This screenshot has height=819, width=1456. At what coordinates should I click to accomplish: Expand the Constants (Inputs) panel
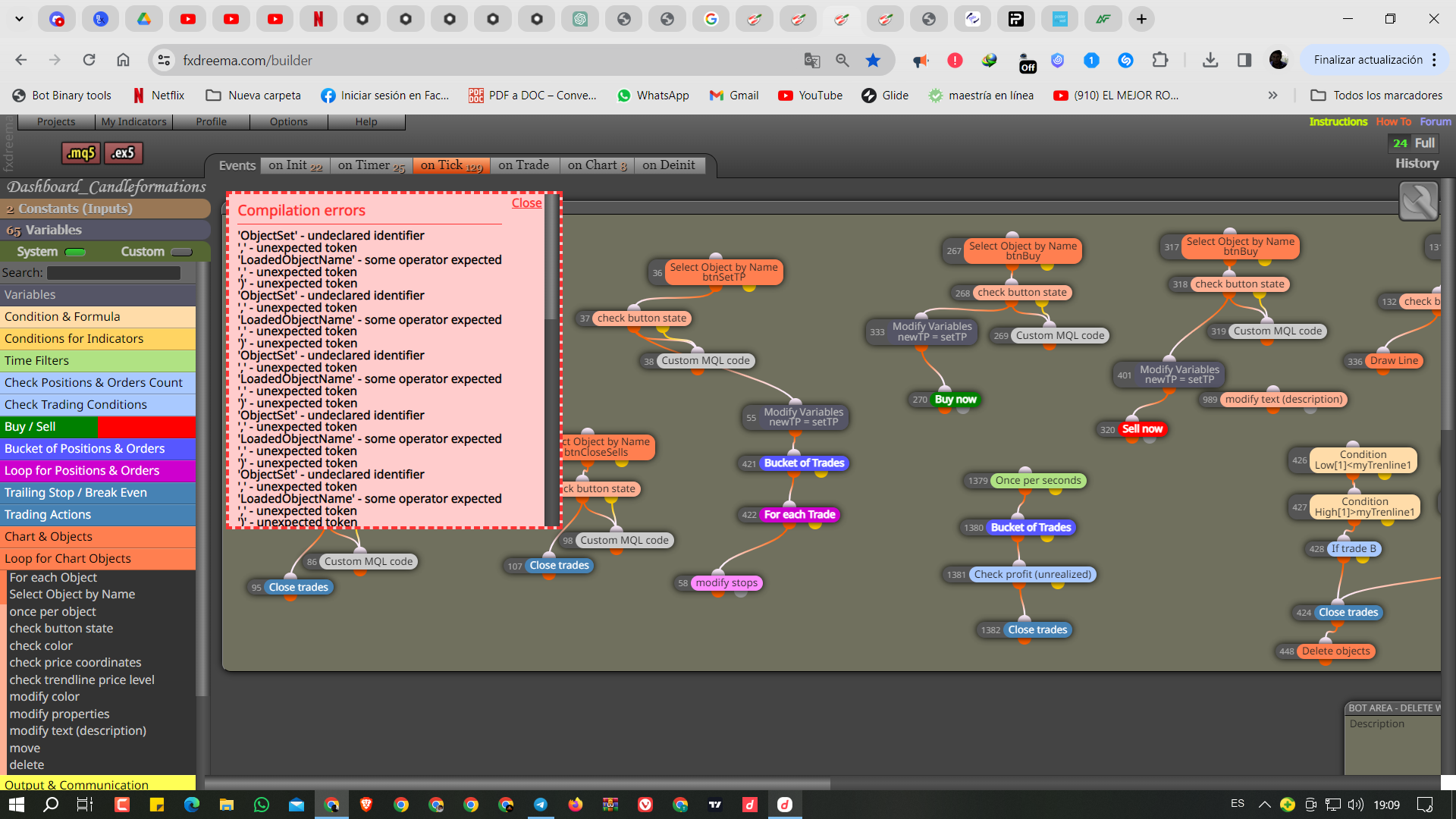click(105, 209)
